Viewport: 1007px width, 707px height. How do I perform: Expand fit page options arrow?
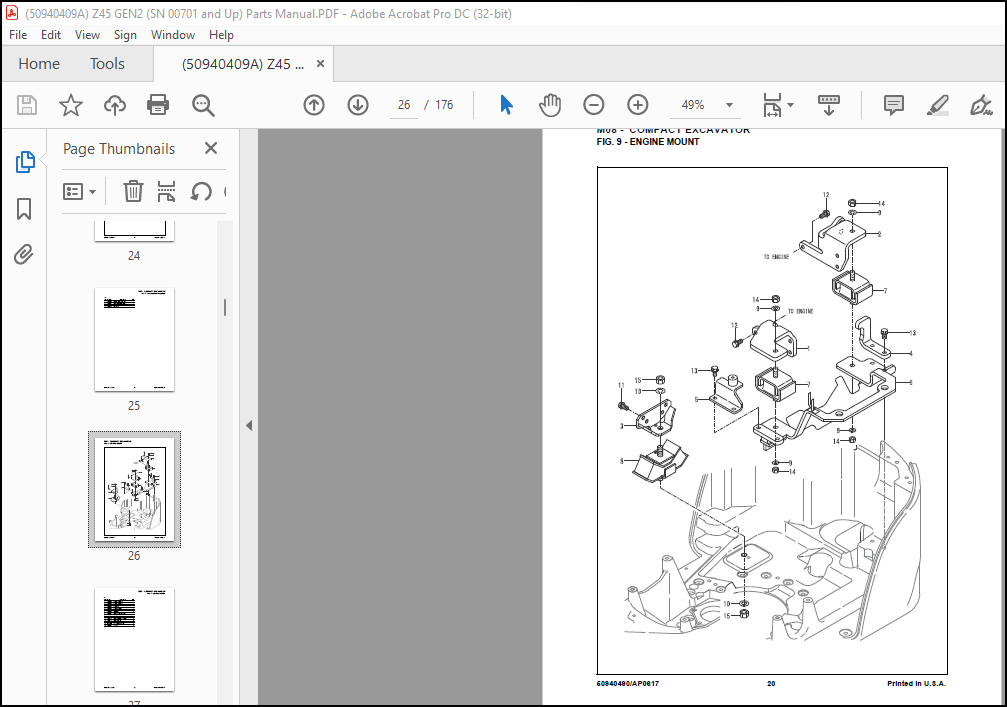pyautogui.click(x=791, y=105)
